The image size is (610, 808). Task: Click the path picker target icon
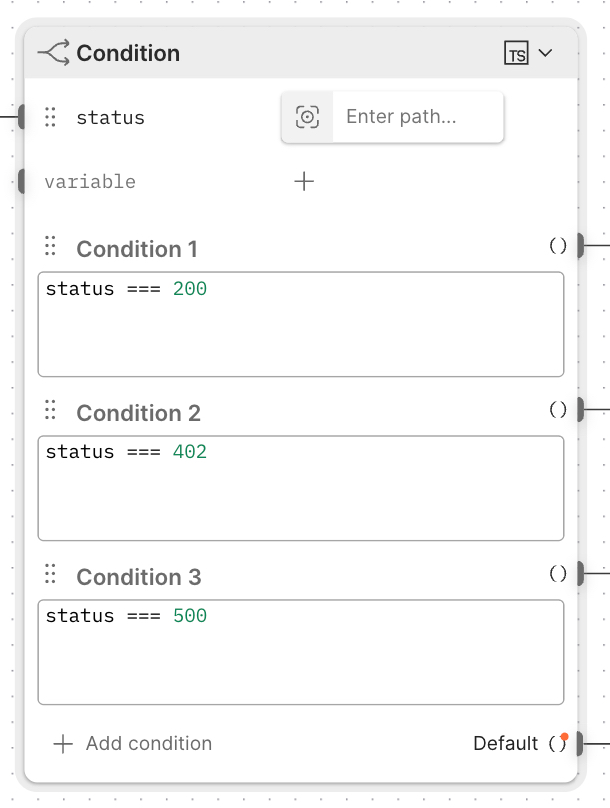click(307, 117)
